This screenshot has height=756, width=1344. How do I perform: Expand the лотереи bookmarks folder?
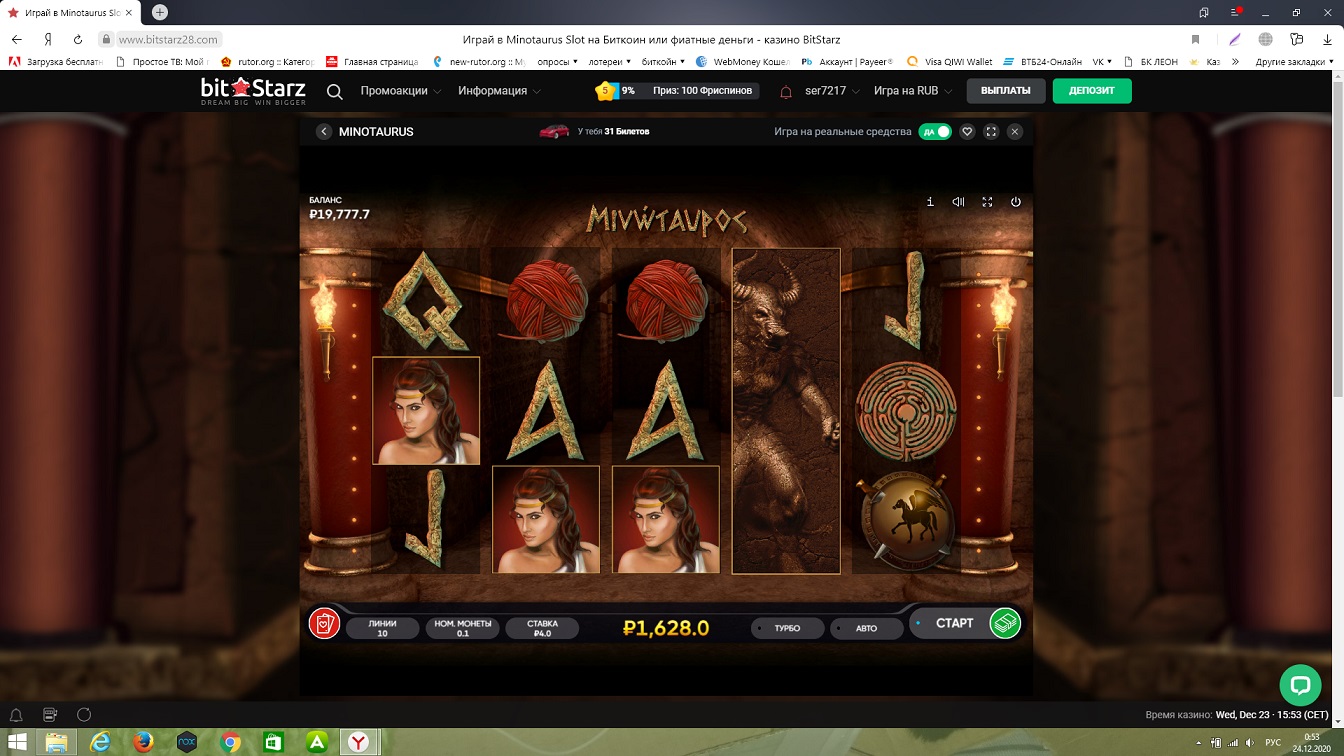610,62
